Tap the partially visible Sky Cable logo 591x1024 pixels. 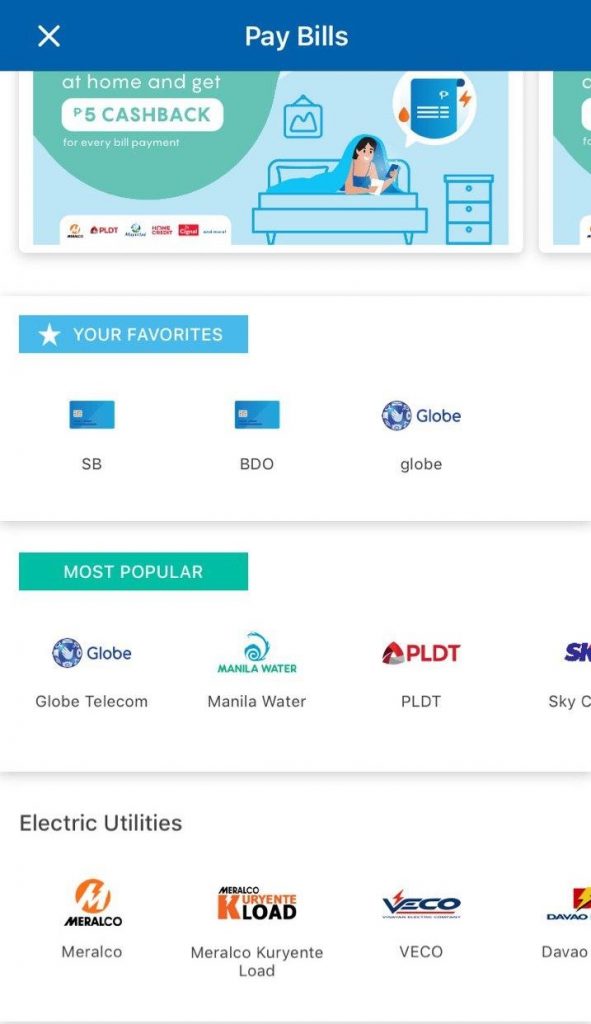coord(577,652)
